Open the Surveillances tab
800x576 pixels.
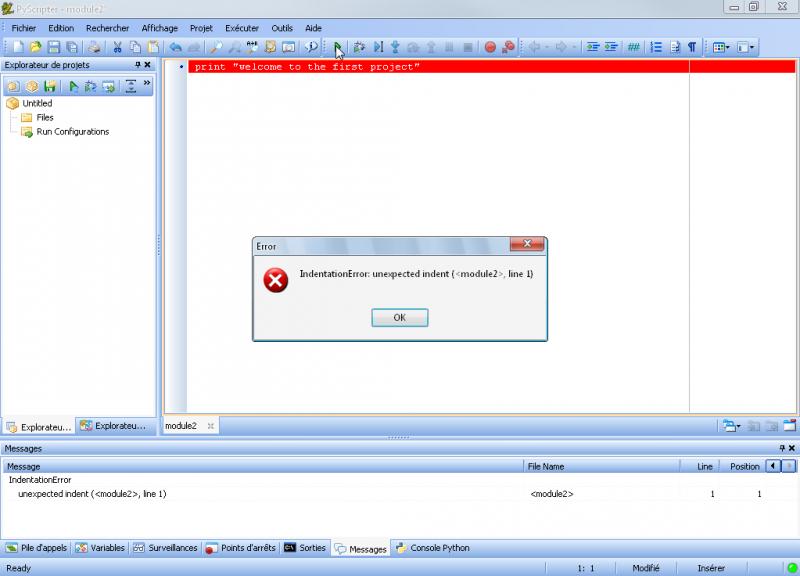click(165, 548)
